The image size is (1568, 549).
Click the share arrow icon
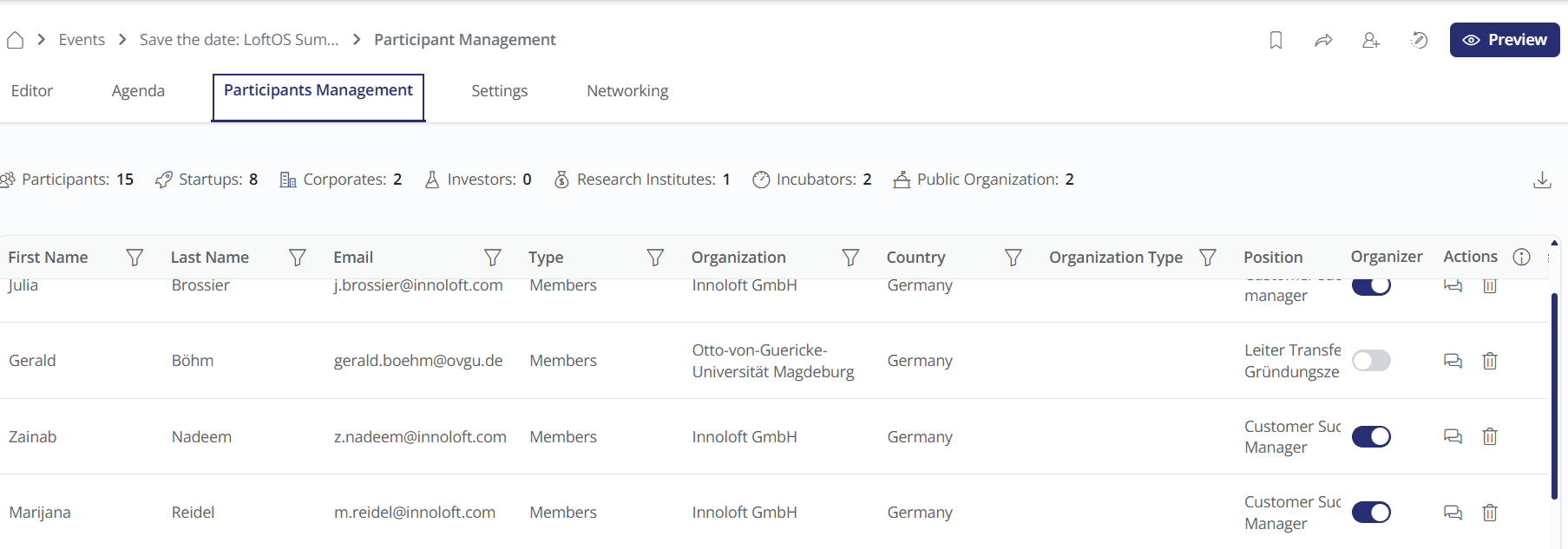(x=1323, y=40)
